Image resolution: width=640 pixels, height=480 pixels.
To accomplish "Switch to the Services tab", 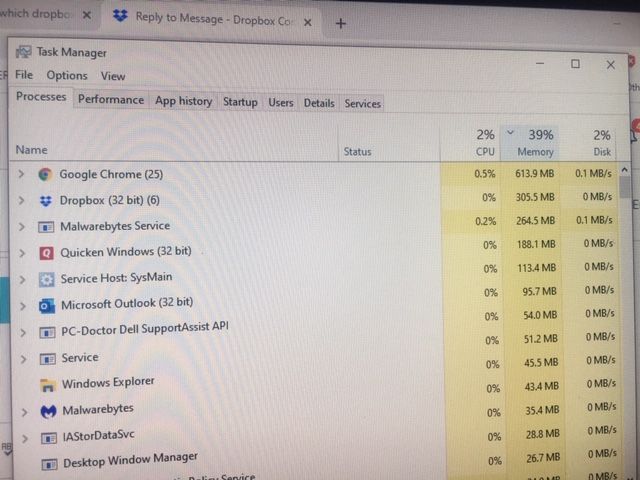I will tap(363, 104).
